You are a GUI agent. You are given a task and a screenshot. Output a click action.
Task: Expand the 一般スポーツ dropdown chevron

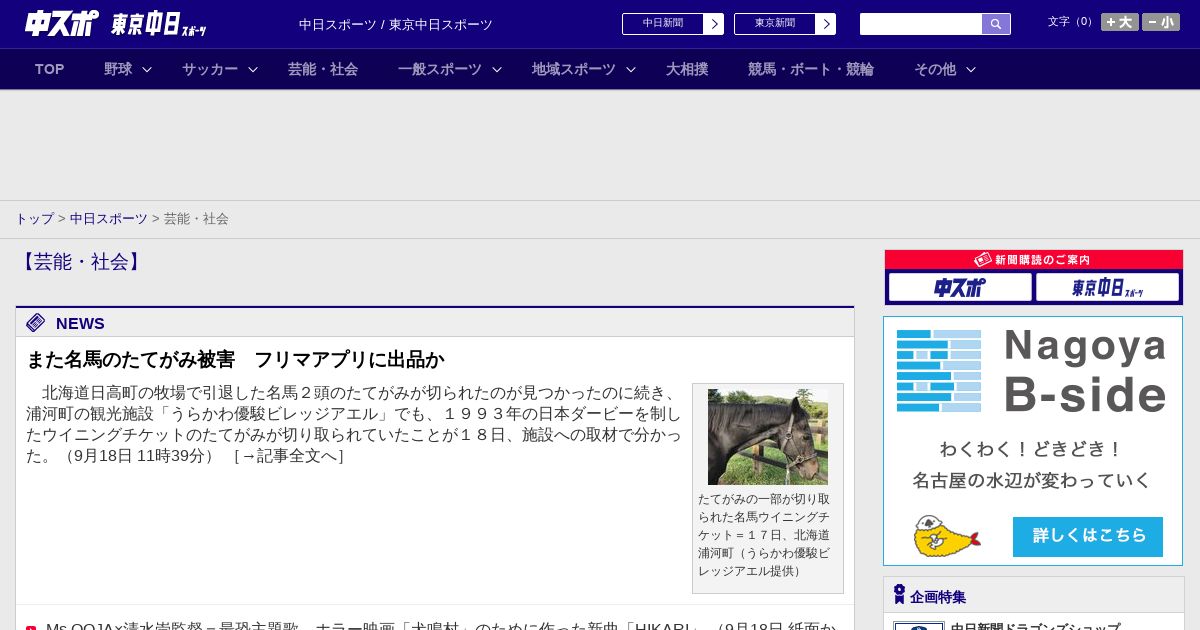point(496,69)
